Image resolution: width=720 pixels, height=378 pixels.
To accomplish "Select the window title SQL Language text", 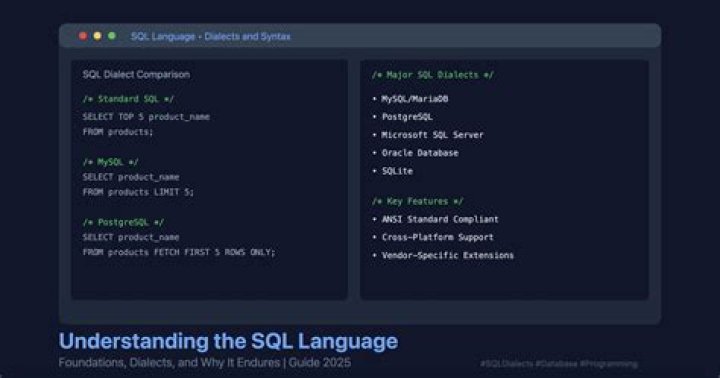I will tap(163, 36).
